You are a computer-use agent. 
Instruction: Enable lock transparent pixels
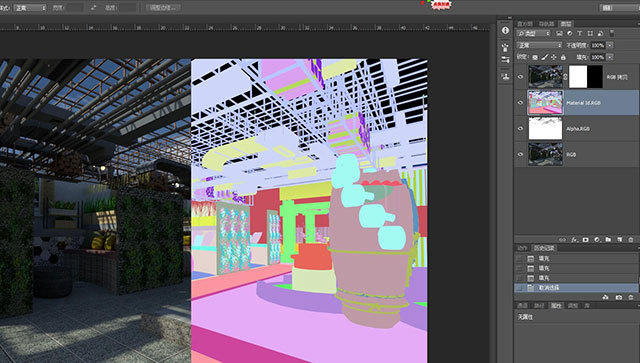point(535,58)
